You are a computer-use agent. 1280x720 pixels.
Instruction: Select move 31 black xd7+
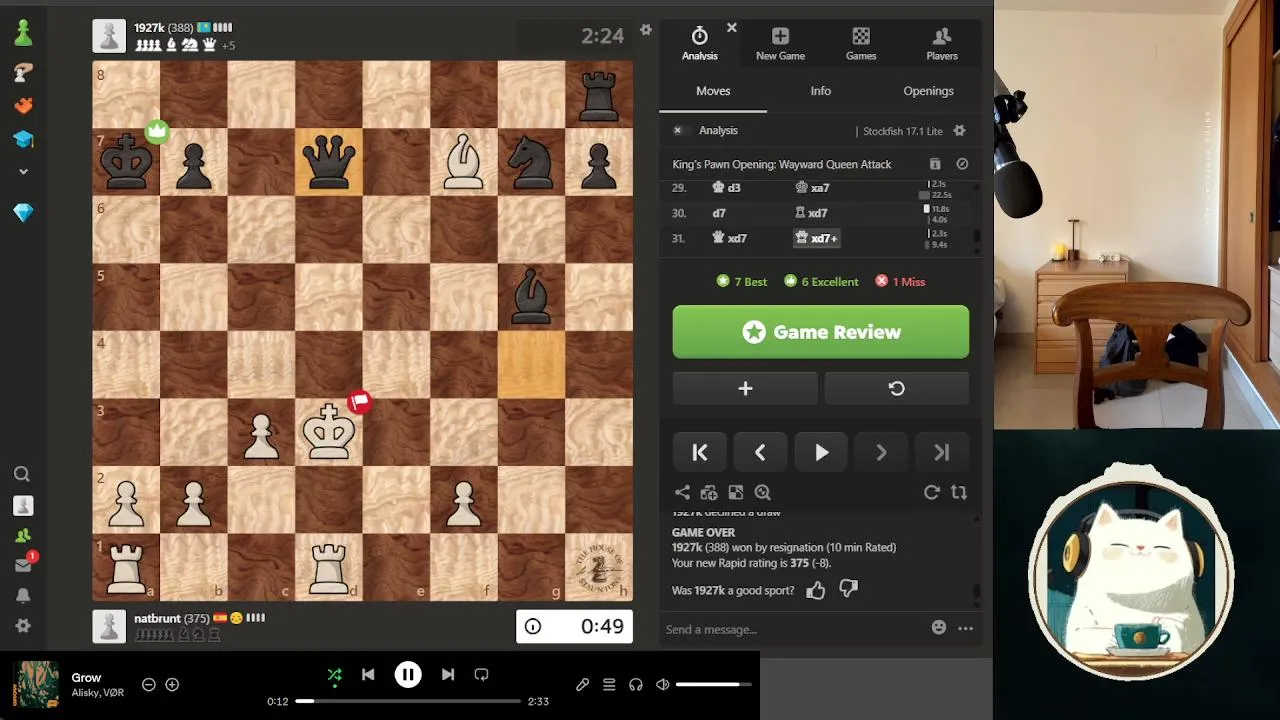point(816,238)
